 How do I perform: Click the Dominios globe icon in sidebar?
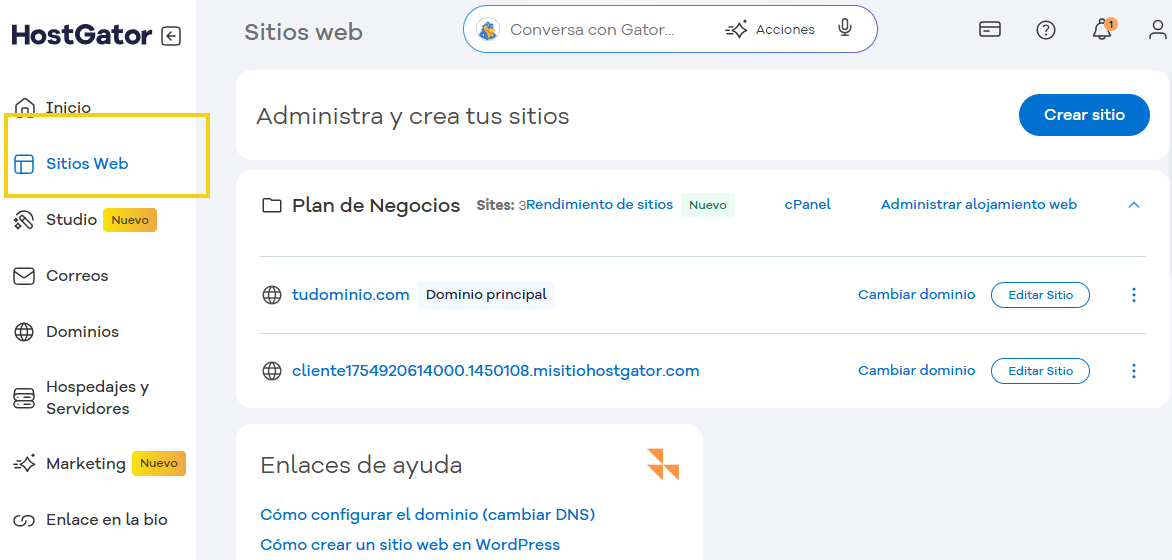tap(25, 332)
